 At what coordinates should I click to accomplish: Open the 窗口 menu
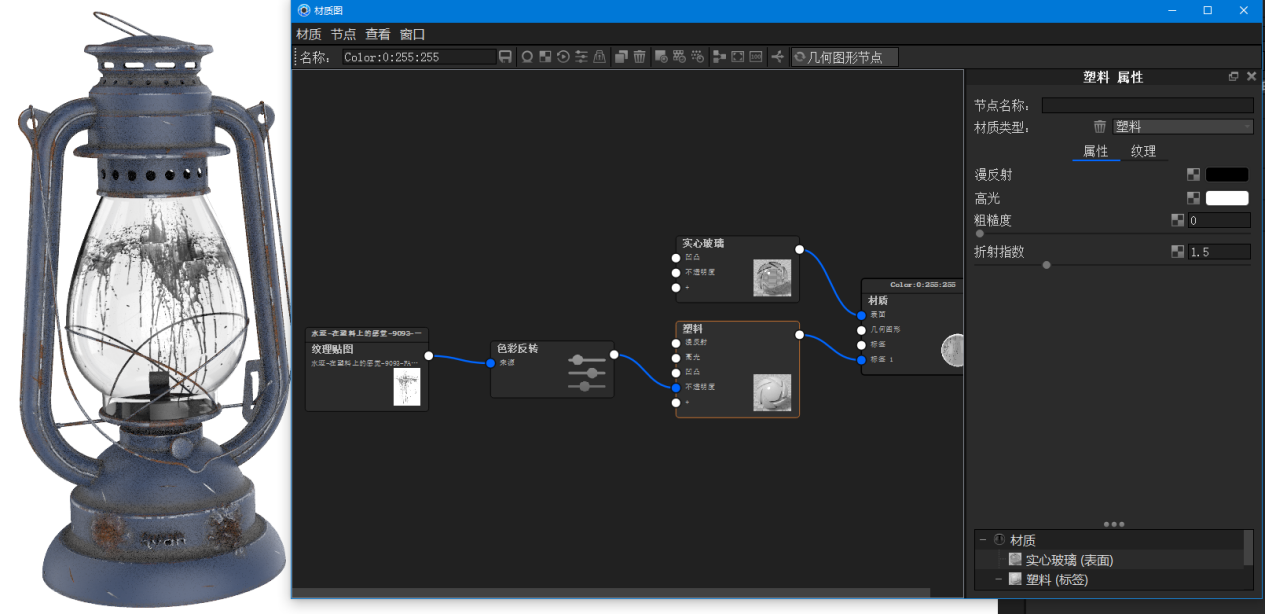[x=412, y=34]
